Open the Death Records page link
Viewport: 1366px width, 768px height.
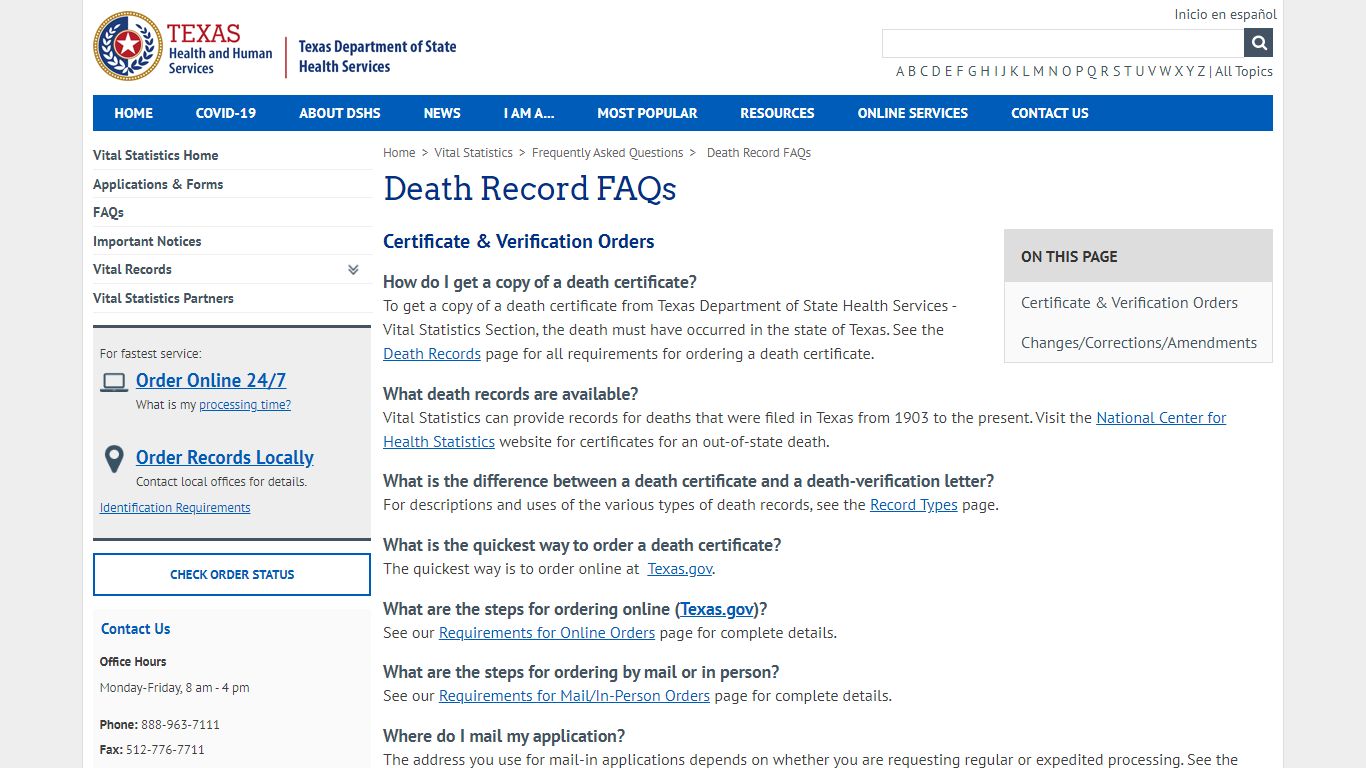point(432,353)
